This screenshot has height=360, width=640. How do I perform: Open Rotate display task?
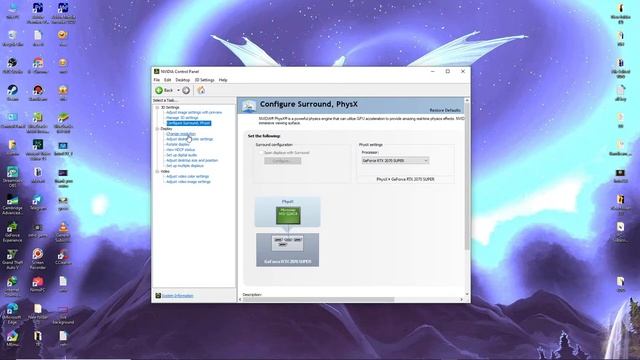click(x=178, y=144)
